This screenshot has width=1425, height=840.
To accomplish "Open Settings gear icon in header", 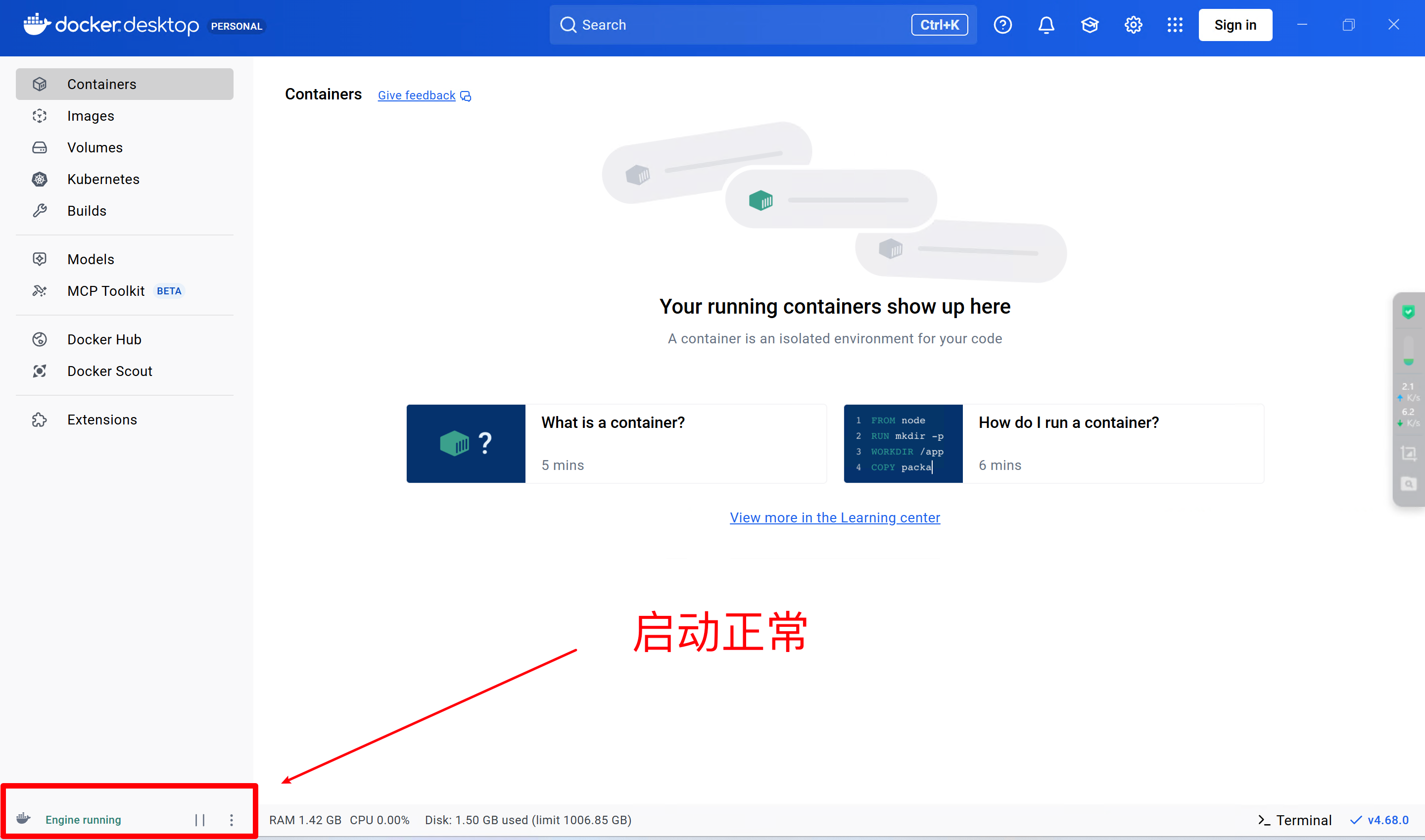I will [1133, 25].
